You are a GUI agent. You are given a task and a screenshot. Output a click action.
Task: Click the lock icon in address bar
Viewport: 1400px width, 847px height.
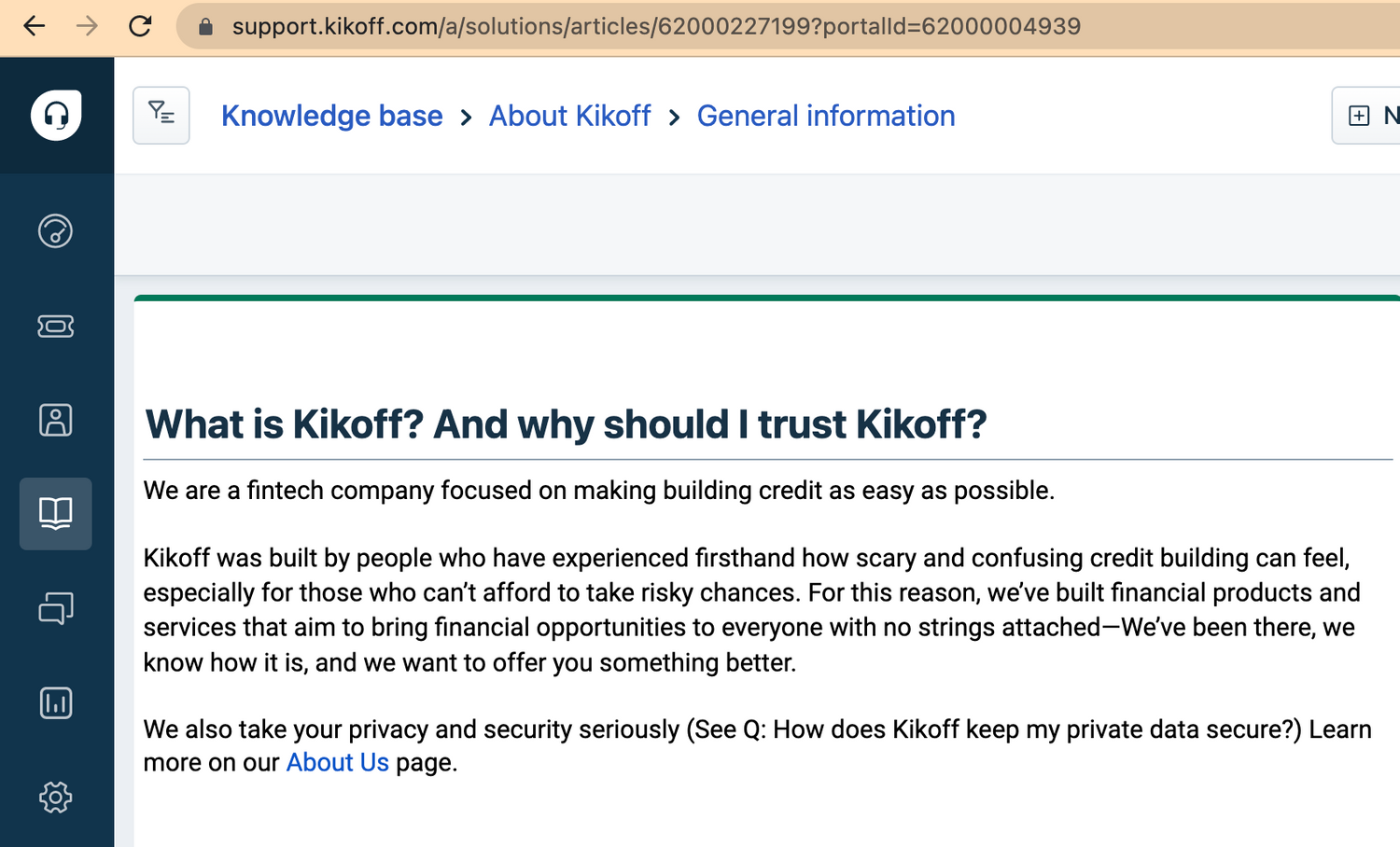(x=206, y=26)
